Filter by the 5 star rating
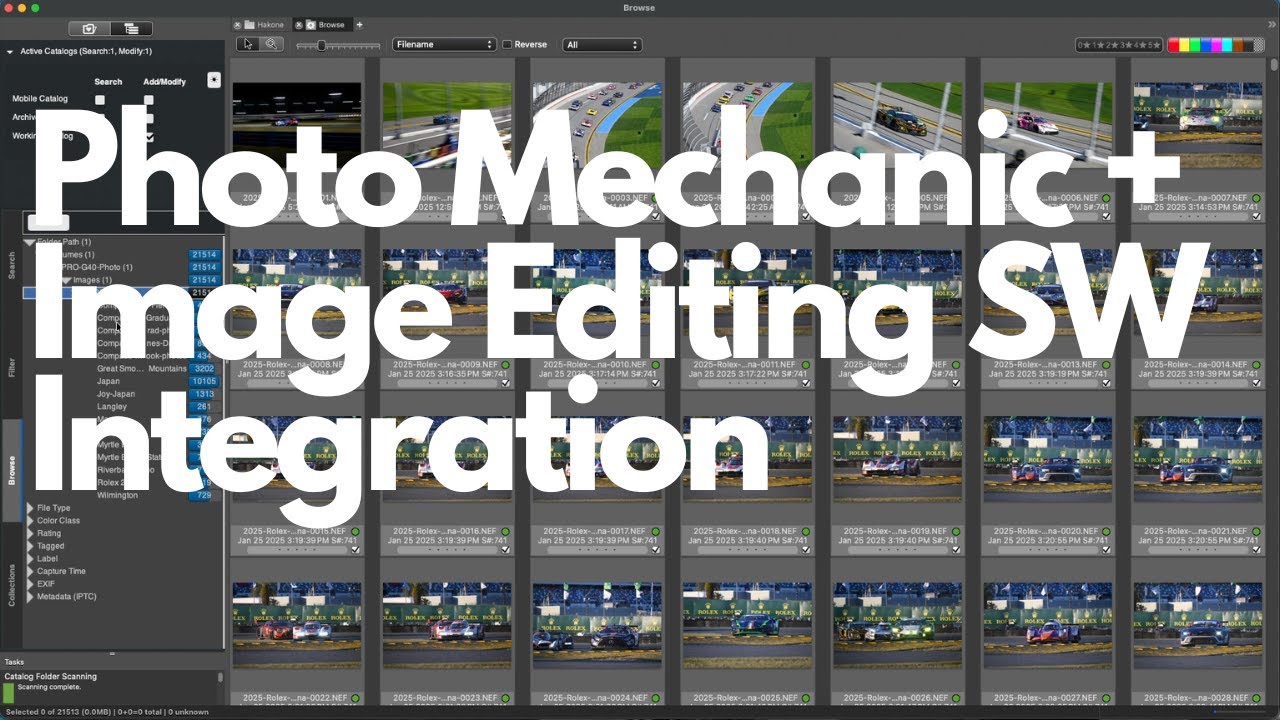Screen dimensions: 1280x720 click(1155, 45)
